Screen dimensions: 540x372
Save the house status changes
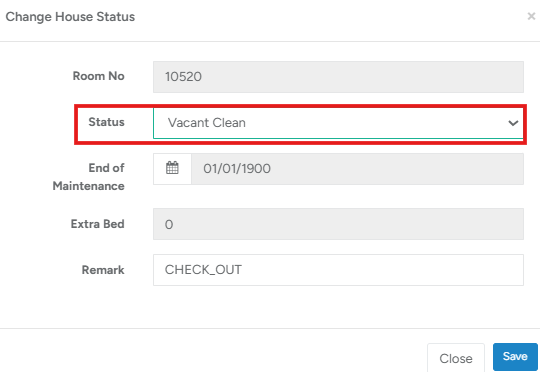(515, 357)
